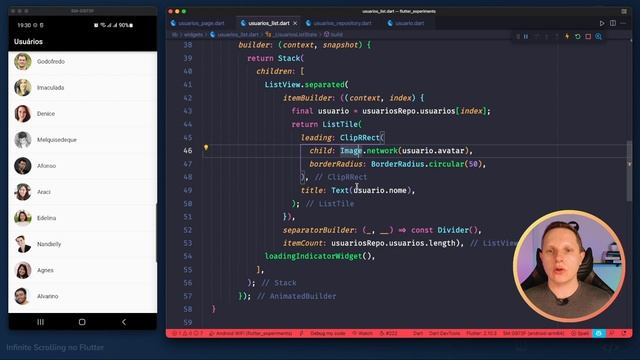
Task: Stop debugging with the red square
Action: (588, 37)
